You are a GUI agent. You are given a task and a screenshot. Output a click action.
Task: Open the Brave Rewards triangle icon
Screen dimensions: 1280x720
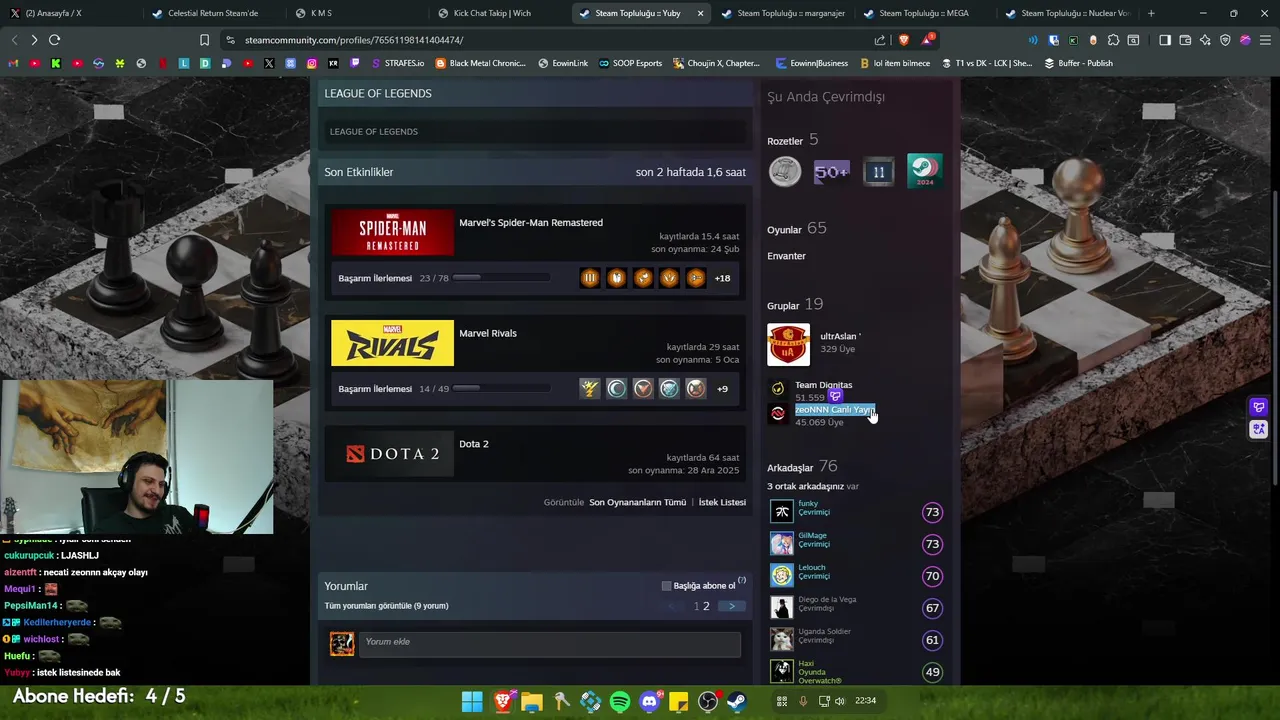(x=928, y=40)
